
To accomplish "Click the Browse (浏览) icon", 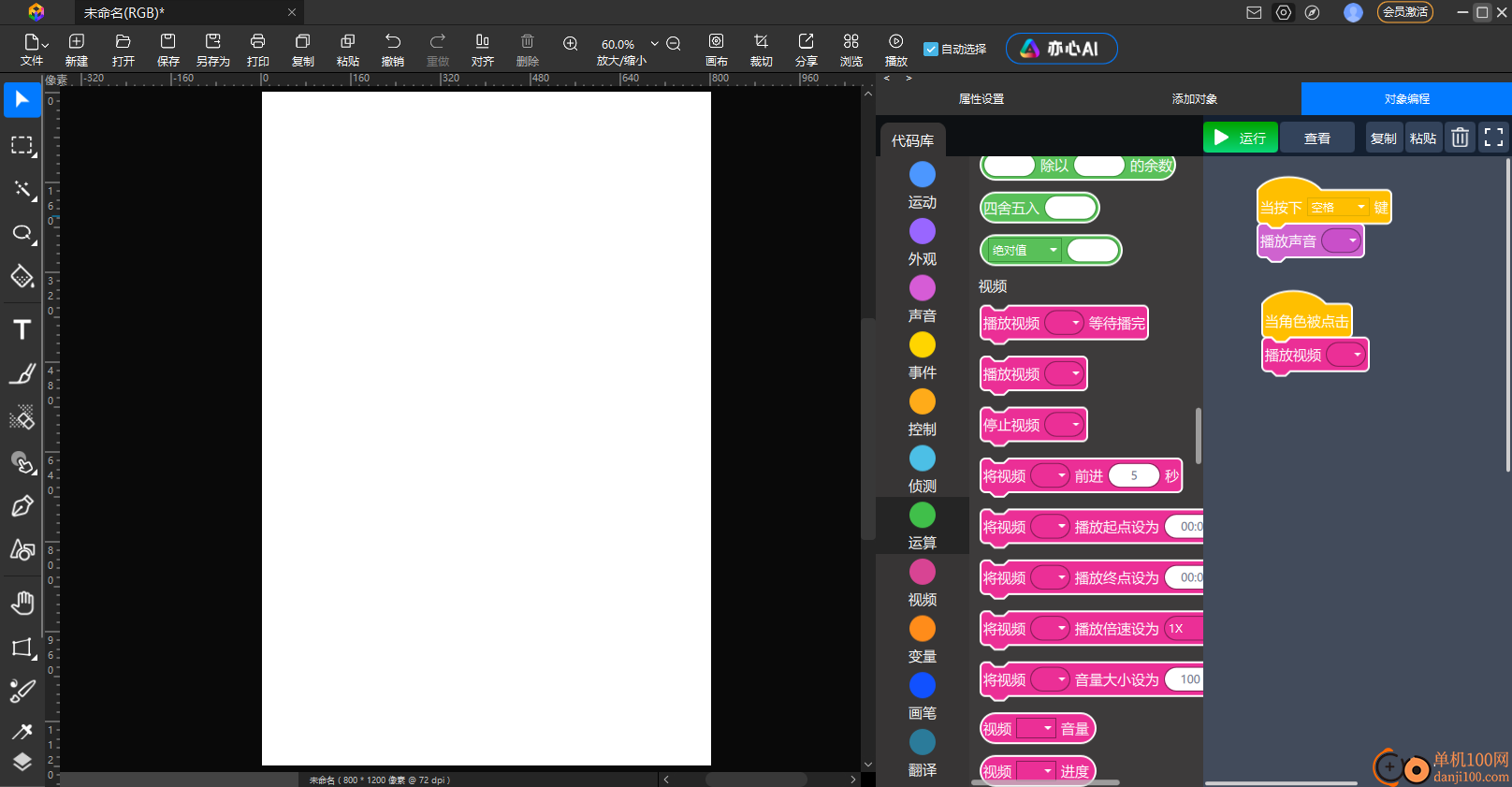I will click(851, 49).
